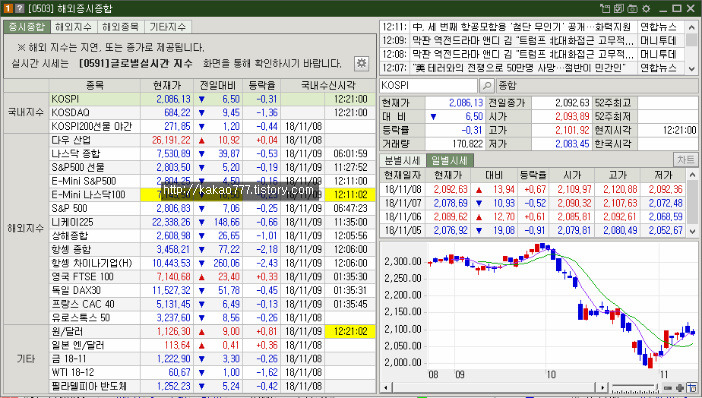Zoom out chart with minus icon
Viewport: 702px width, 398px height.
(668, 388)
